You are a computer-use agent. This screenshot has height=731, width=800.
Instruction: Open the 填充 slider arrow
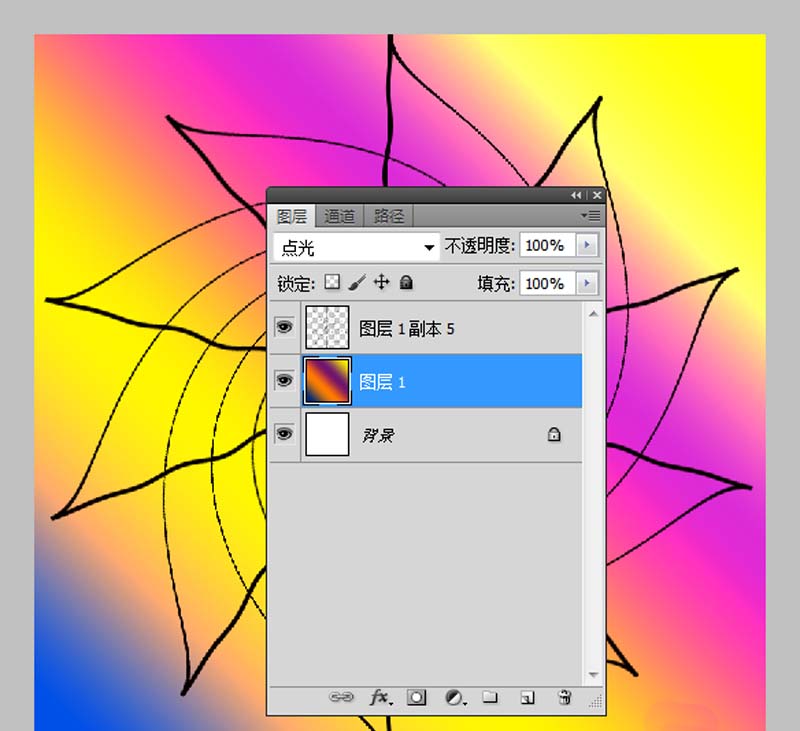pyautogui.click(x=587, y=283)
